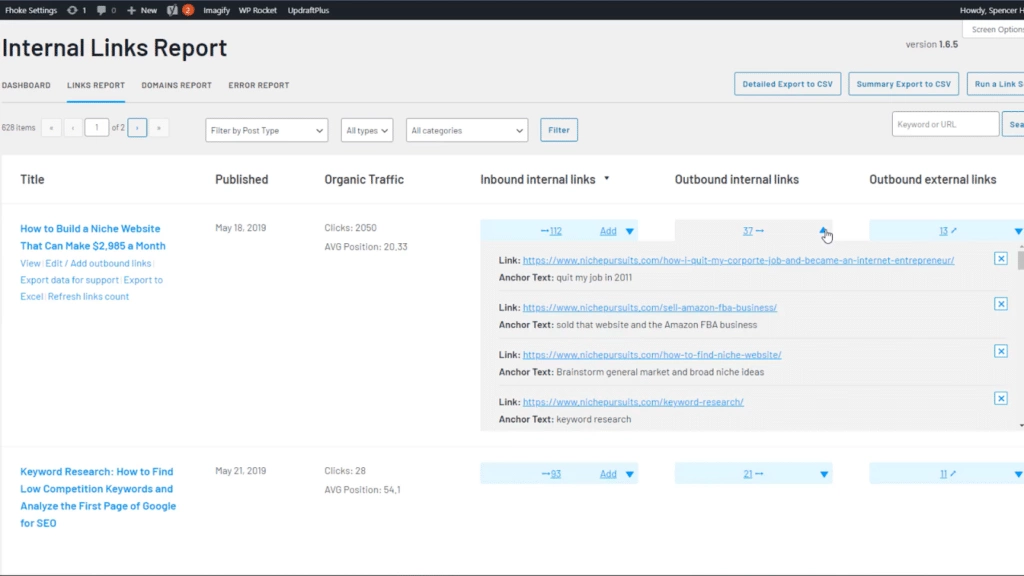This screenshot has height=576, width=1024.
Task: Check WordPress updates icon in the admin bar
Action: click(x=73, y=10)
